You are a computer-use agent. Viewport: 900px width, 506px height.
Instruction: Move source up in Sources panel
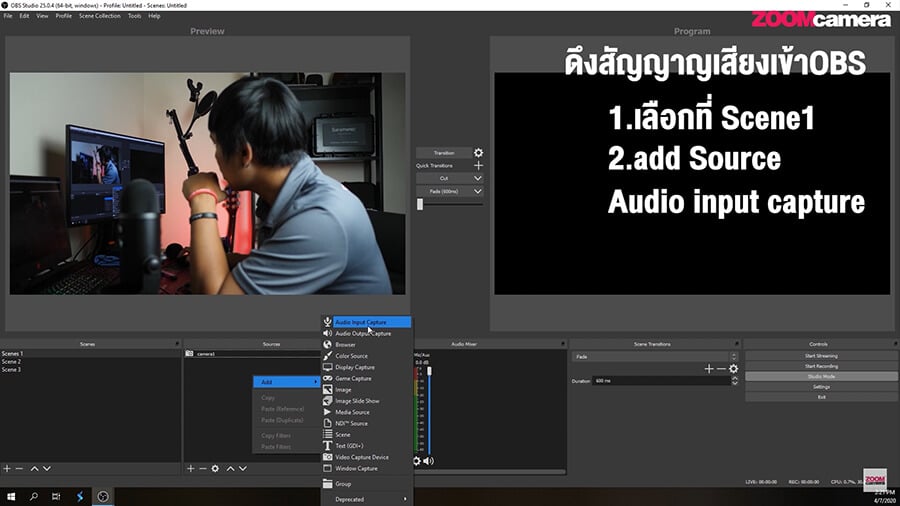(x=230, y=469)
